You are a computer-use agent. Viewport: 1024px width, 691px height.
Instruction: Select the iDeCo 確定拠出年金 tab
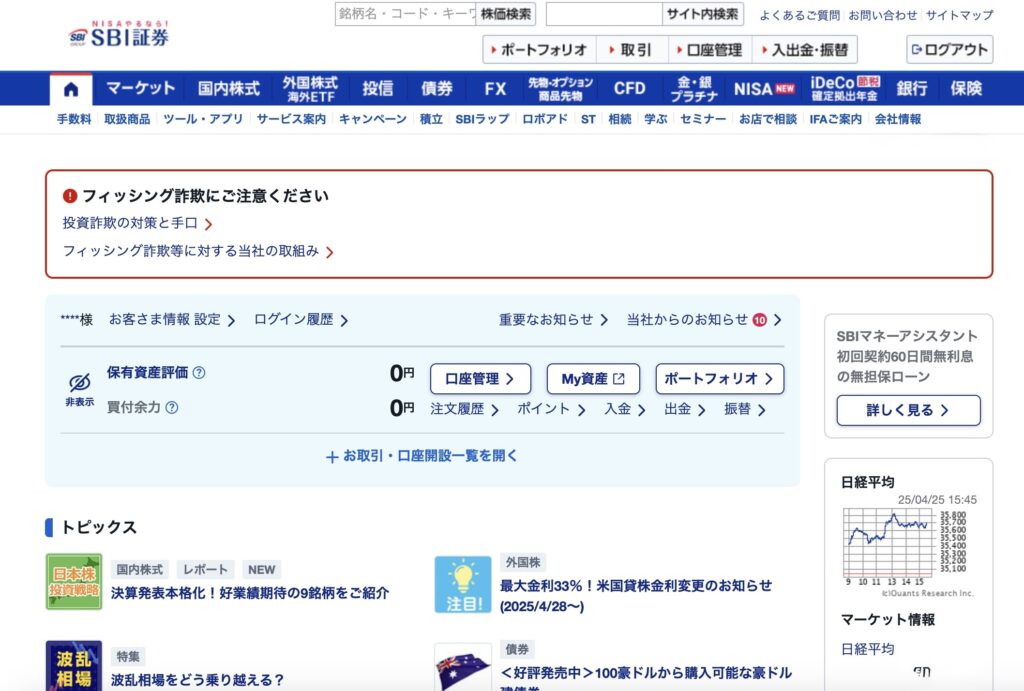(845, 89)
